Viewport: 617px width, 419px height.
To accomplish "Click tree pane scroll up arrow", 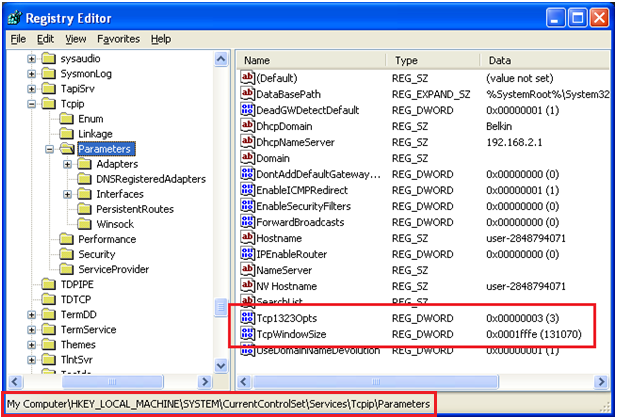I will pyautogui.click(x=221, y=59).
